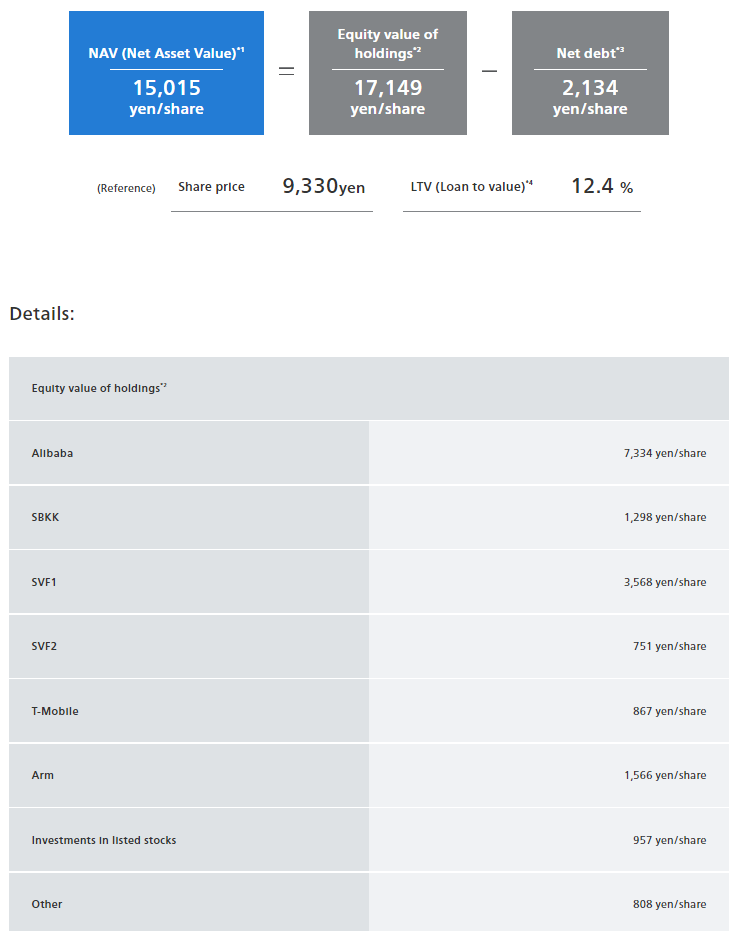Click the 1,566 yen/share Arm value
The width and height of the screenshot is (741, 931).
[664, 775]
